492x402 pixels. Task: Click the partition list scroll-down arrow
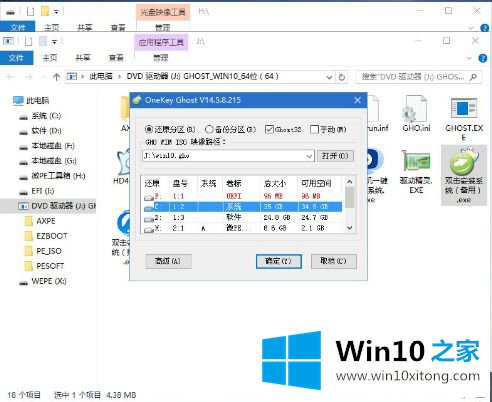click(349, 228)
